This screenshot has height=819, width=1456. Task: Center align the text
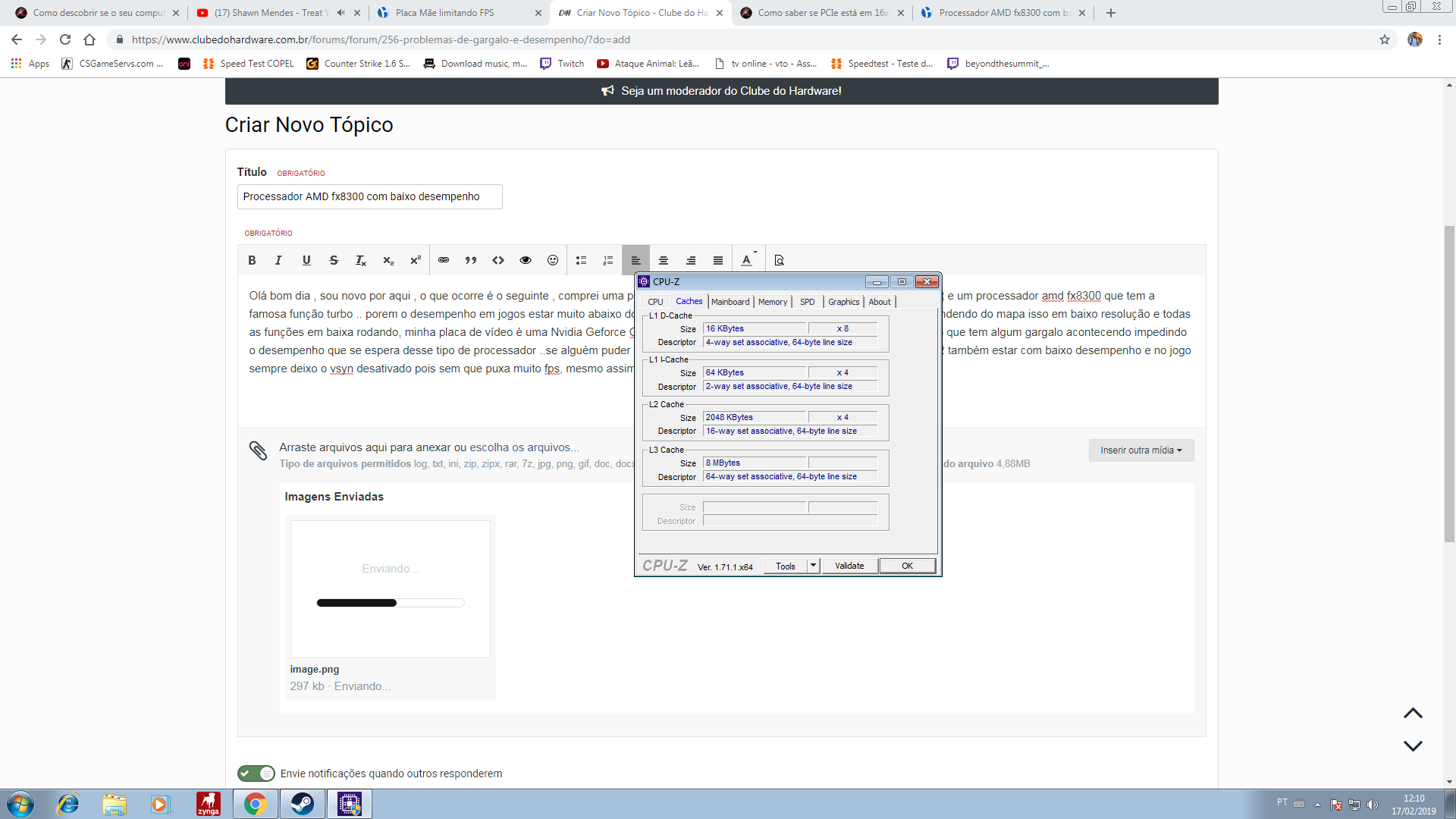pyautogui.click(x=664, y=260)
